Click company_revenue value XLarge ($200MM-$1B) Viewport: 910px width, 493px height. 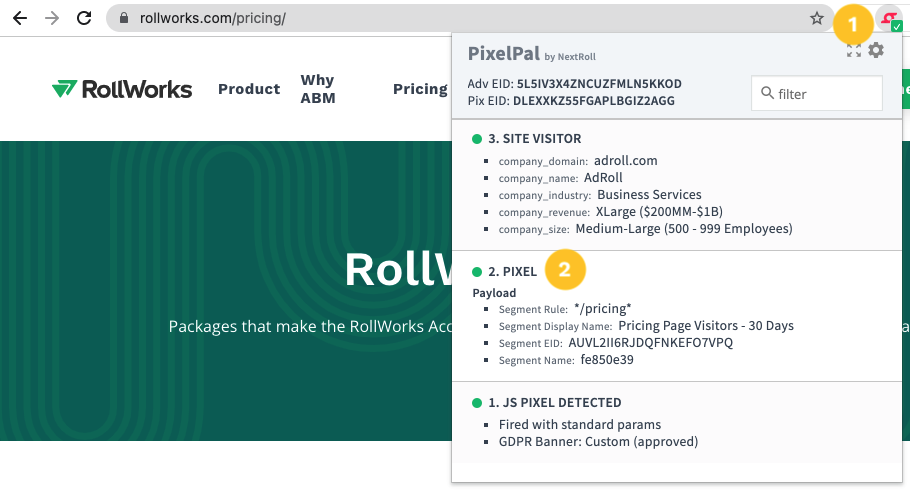click(x=659, y=211)
